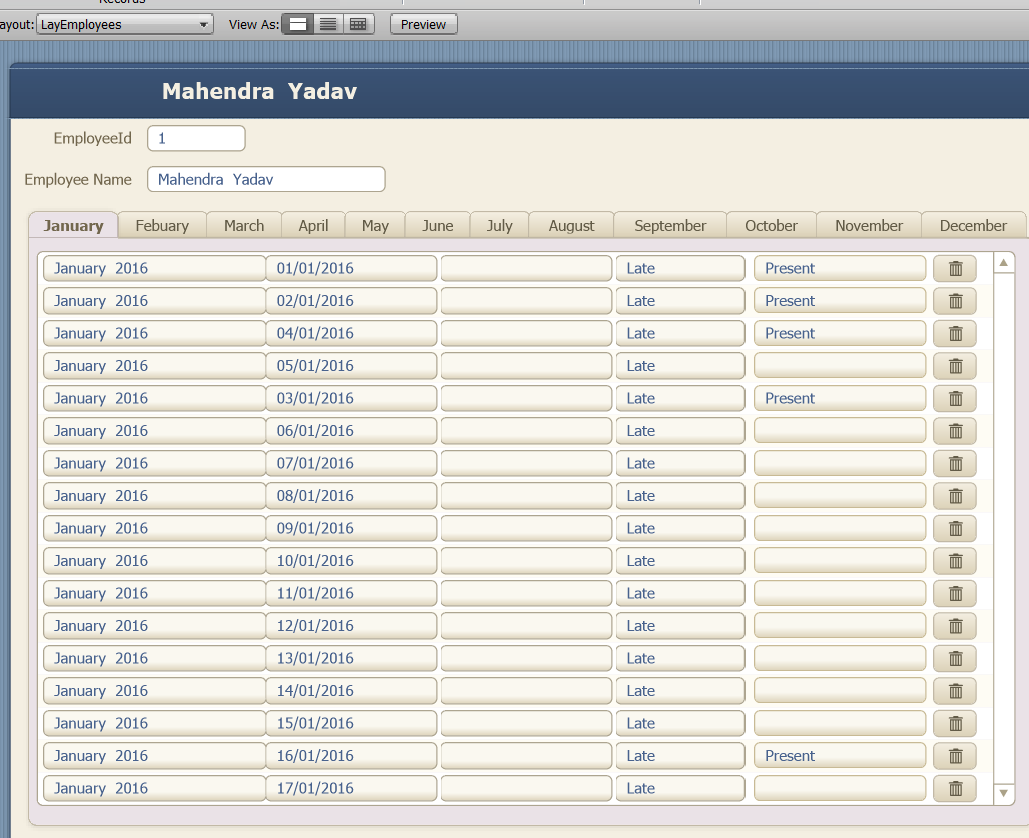The width and height of the screenshot is (1029, 838).
Task: Delete the 10/01/2016 row
Action: [955, 561]
